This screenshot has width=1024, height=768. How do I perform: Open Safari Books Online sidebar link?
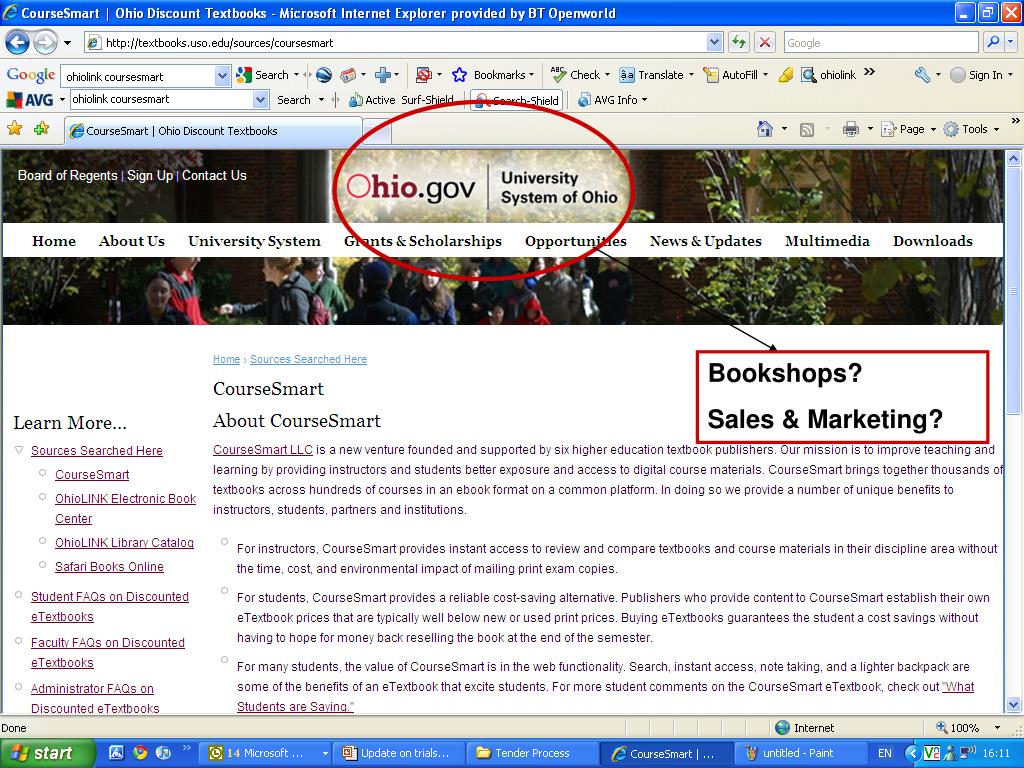pyautogui.click(x=109, y=567)
